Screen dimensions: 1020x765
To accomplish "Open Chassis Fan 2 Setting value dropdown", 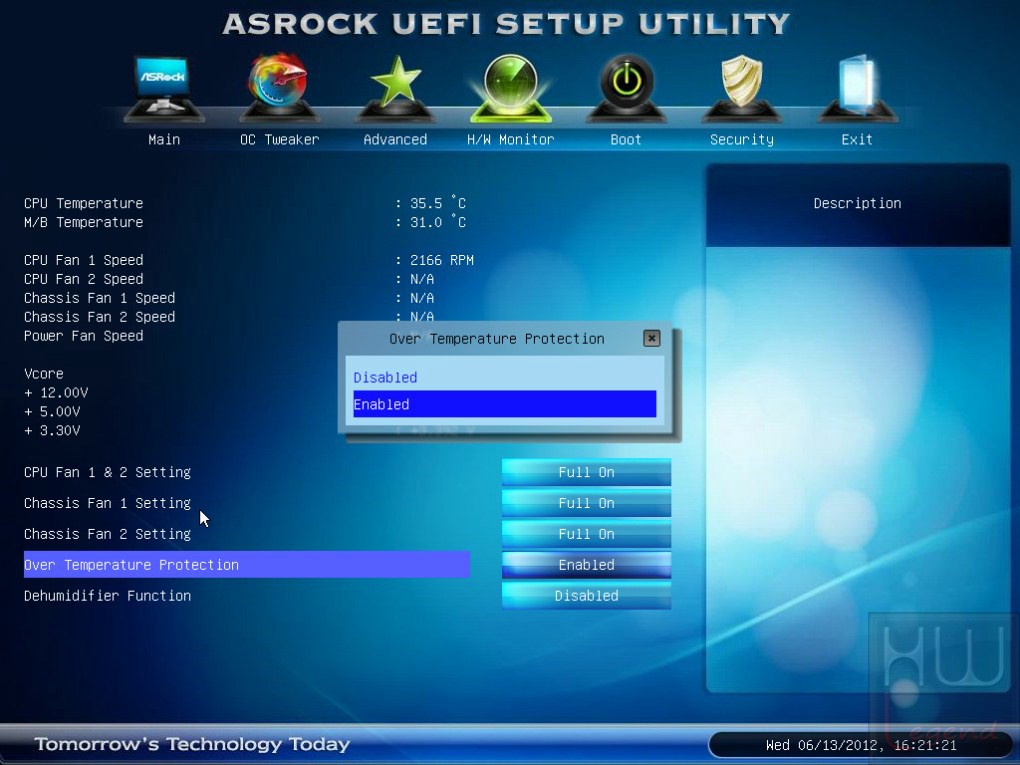I will click(x=586, y=534).
